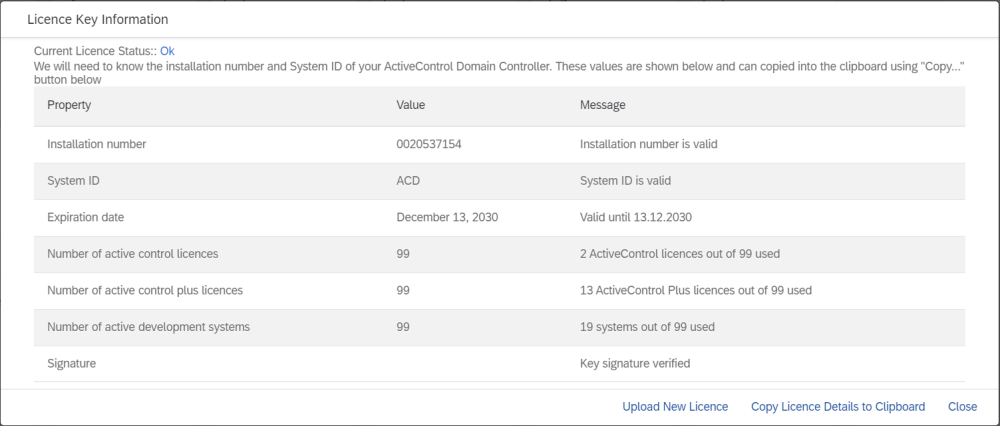This screenshot has width=1000, height=426.
Task: Select the System ID value ACD
Action: [x=408, y=180]
